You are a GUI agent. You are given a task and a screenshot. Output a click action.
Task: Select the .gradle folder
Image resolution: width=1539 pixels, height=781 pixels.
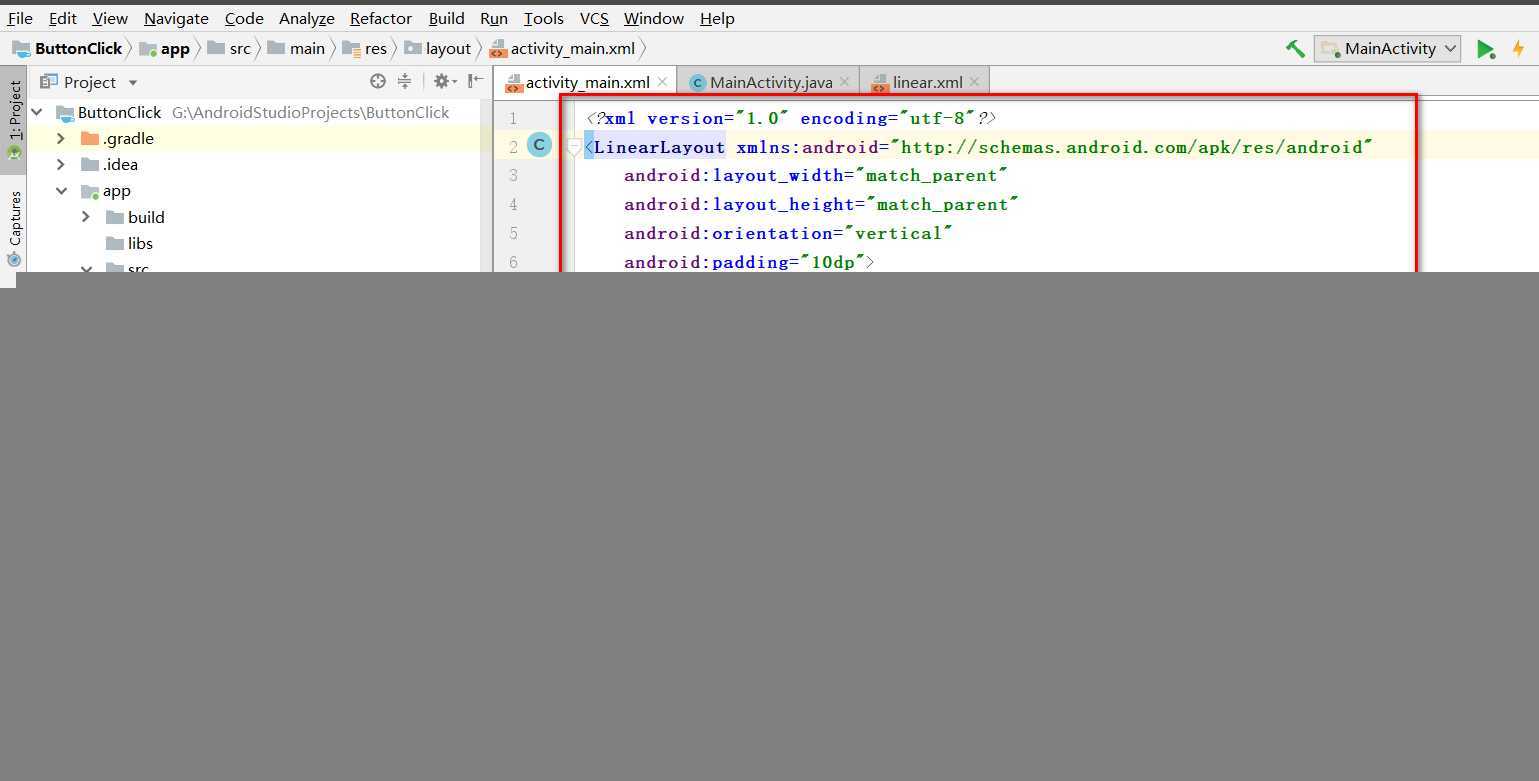click(x=128, y=138)
